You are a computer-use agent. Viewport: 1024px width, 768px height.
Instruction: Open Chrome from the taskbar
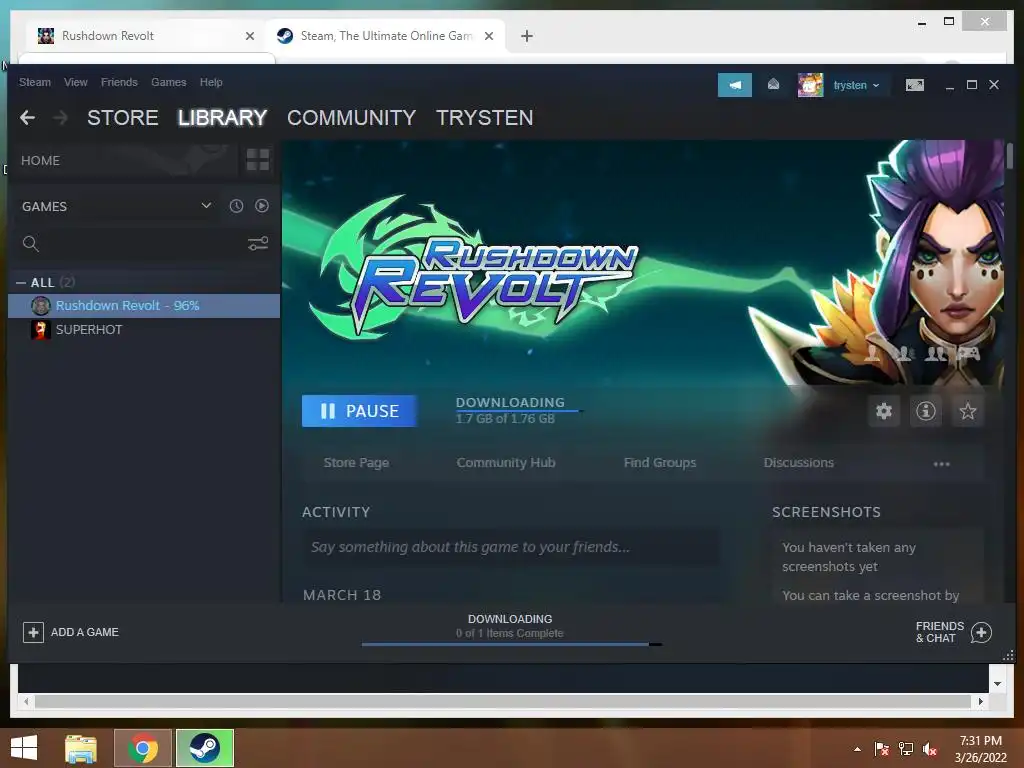pyautogui.click(x=142, y=748)
